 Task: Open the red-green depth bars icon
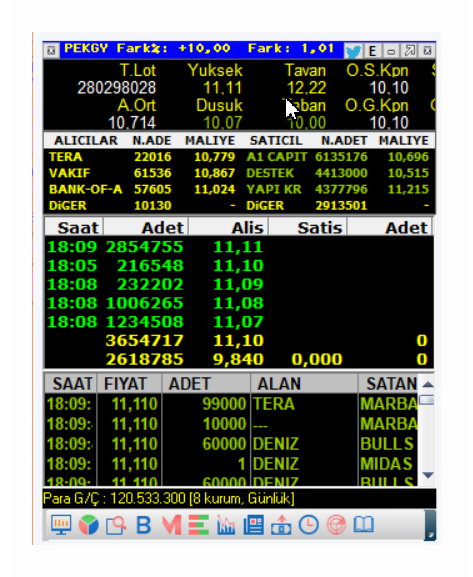pyautogui.click(x=199, y=525)
